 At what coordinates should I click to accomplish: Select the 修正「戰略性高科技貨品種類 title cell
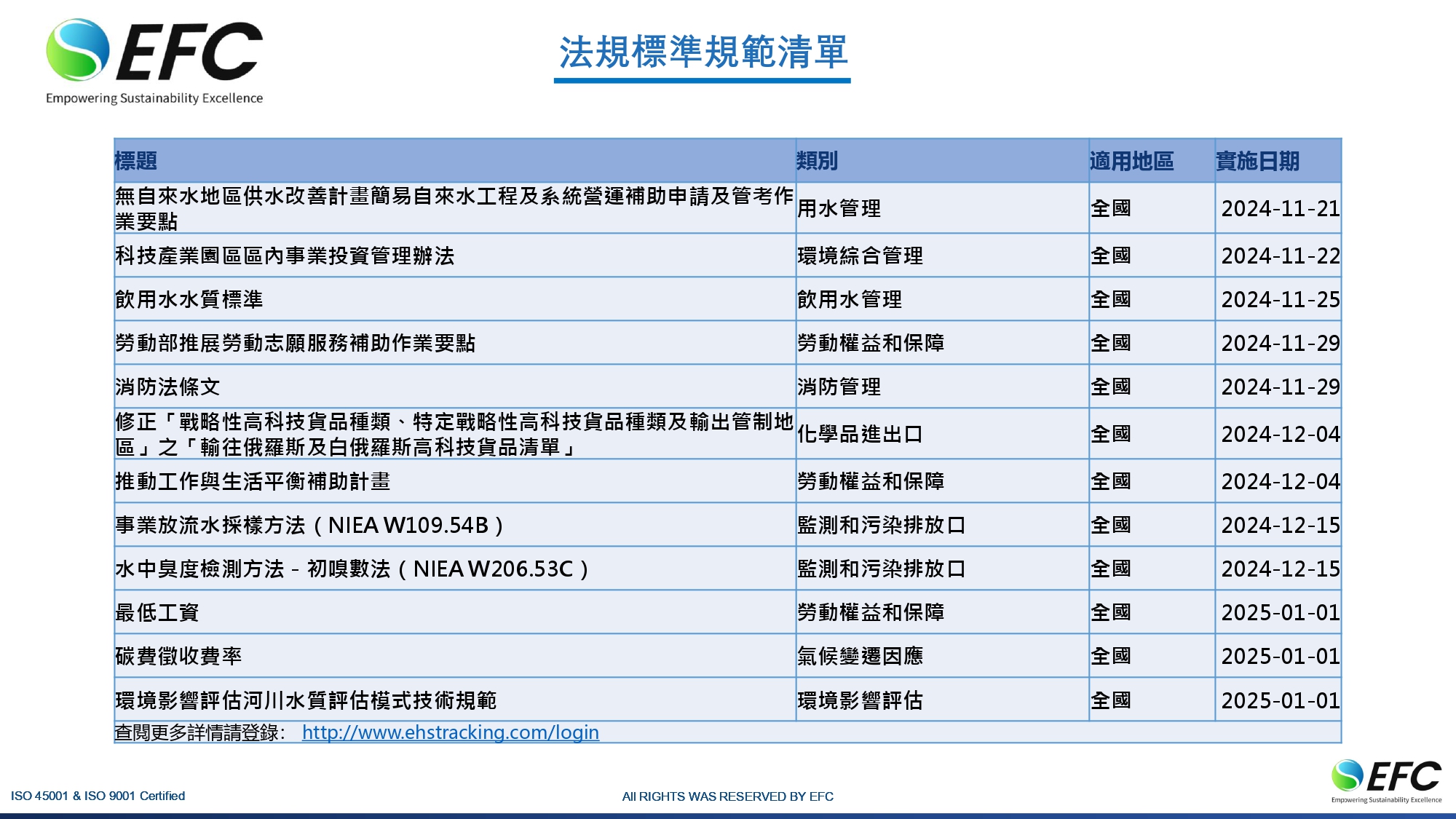tap(454, 434)
